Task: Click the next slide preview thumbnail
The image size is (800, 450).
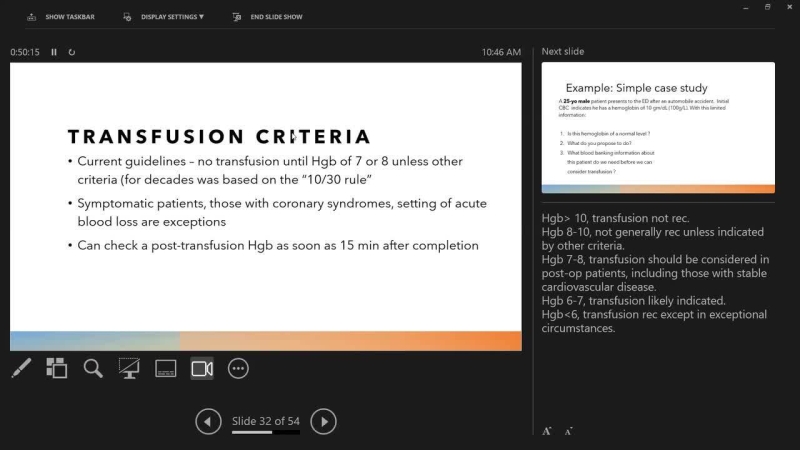Action: [x=658, y=127]
